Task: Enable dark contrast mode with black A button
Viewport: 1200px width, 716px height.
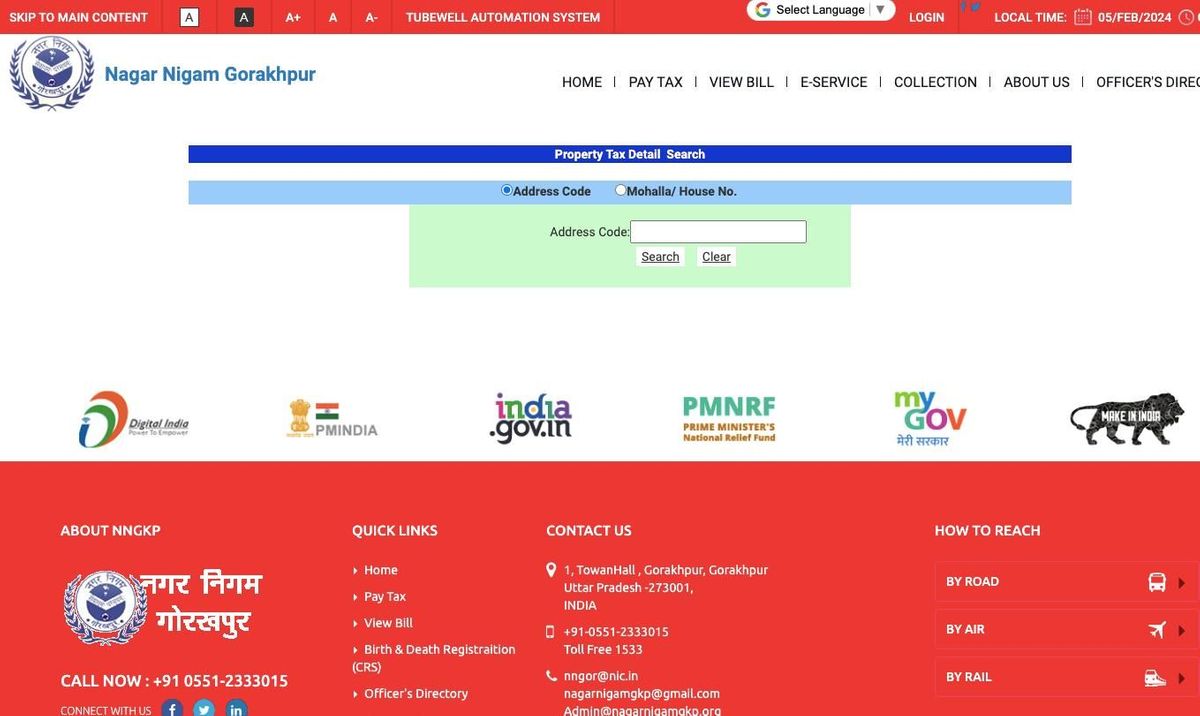Action: (x=243, y=17)
